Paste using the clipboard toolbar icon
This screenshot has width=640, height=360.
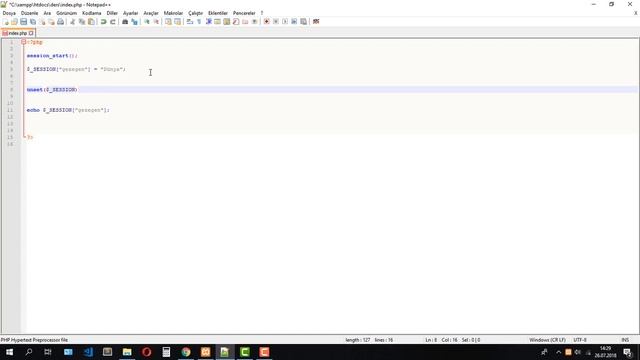91,22
